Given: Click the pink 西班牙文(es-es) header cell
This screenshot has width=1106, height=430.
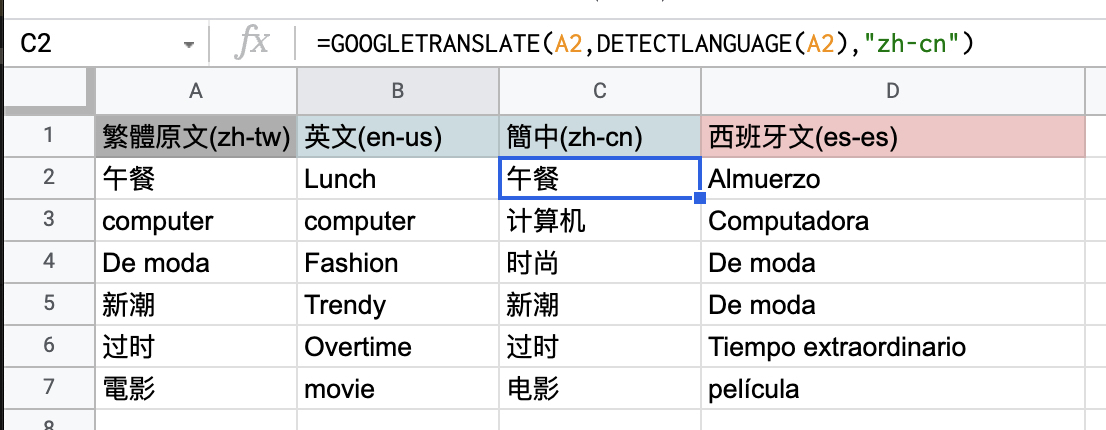Looking at the screenshot, I should pyautogui.click(x=893, y=137).
